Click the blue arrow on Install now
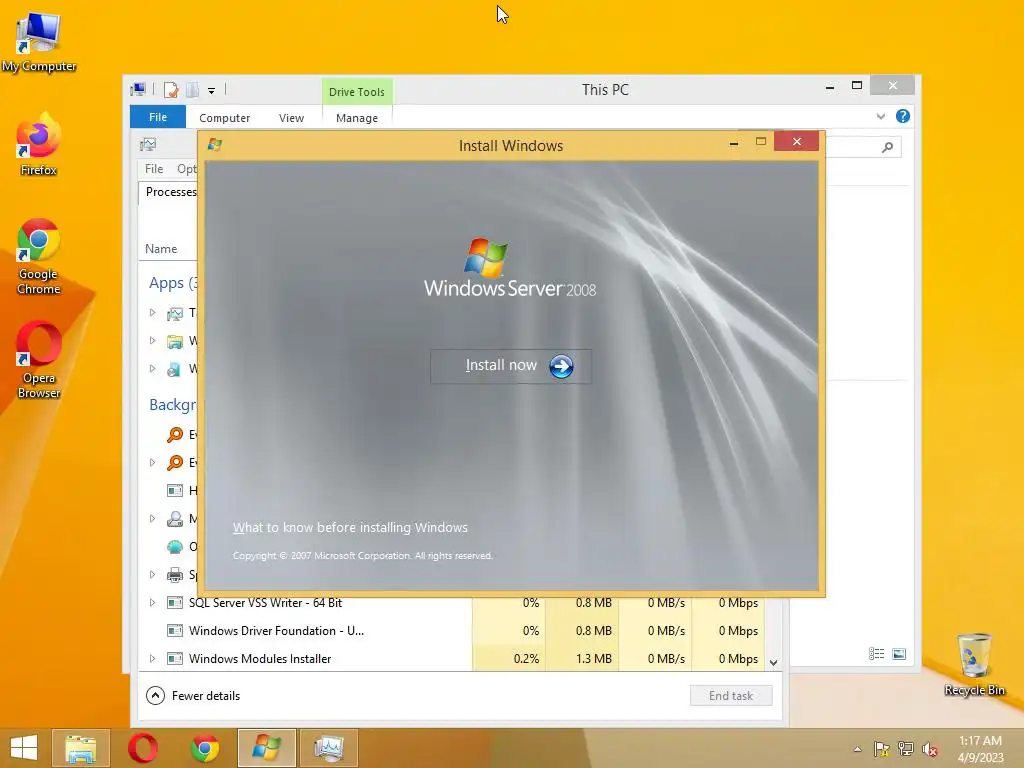 (561, 366)
